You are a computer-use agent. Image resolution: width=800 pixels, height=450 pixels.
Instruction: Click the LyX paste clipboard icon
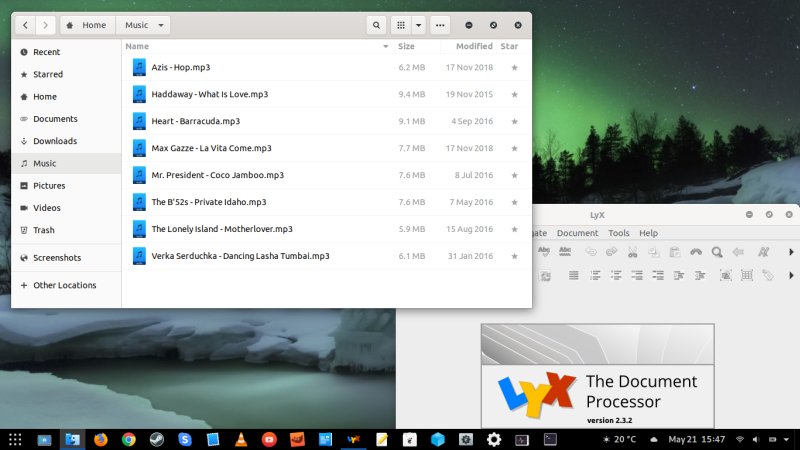(x=674, y=252)
